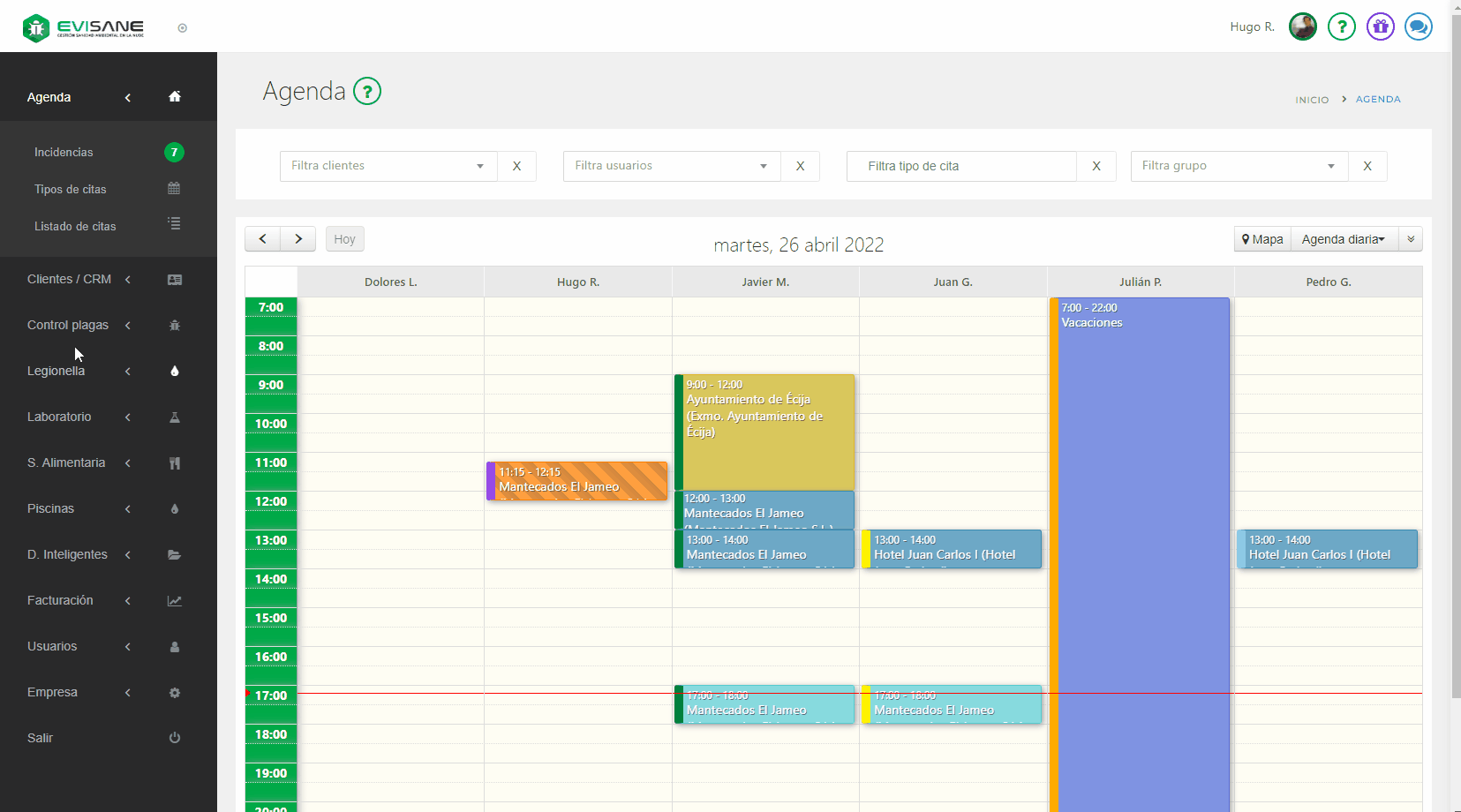Open the gift icon in top bar
This screenshot has width=1461, height=812.
click(1380, 26)
